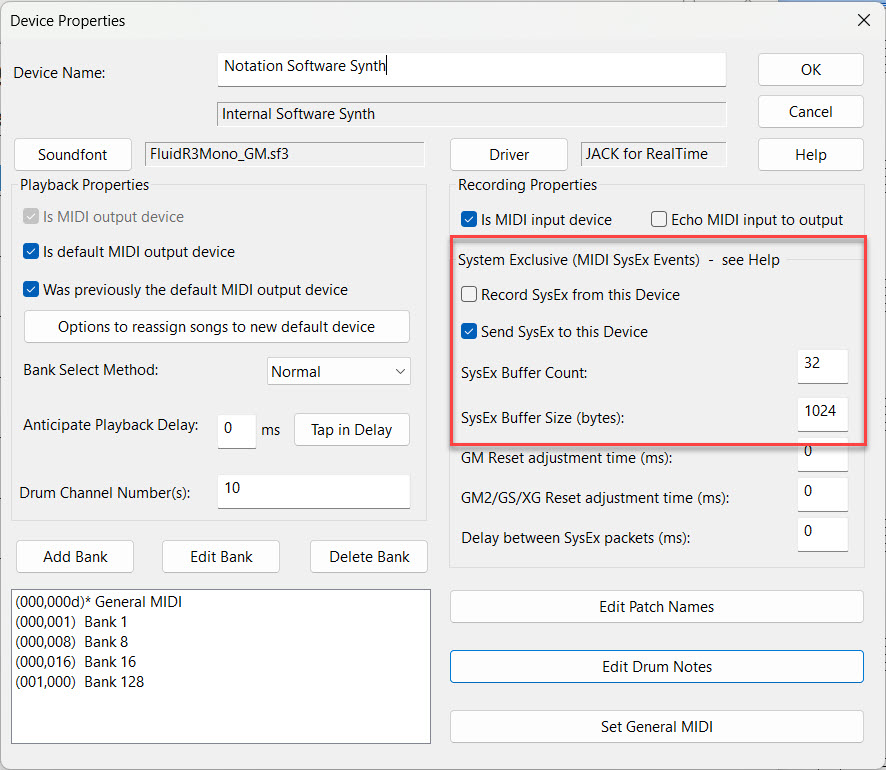
Task: Open the Bank Select Method dropdown
Action: [x=339, y=371]
